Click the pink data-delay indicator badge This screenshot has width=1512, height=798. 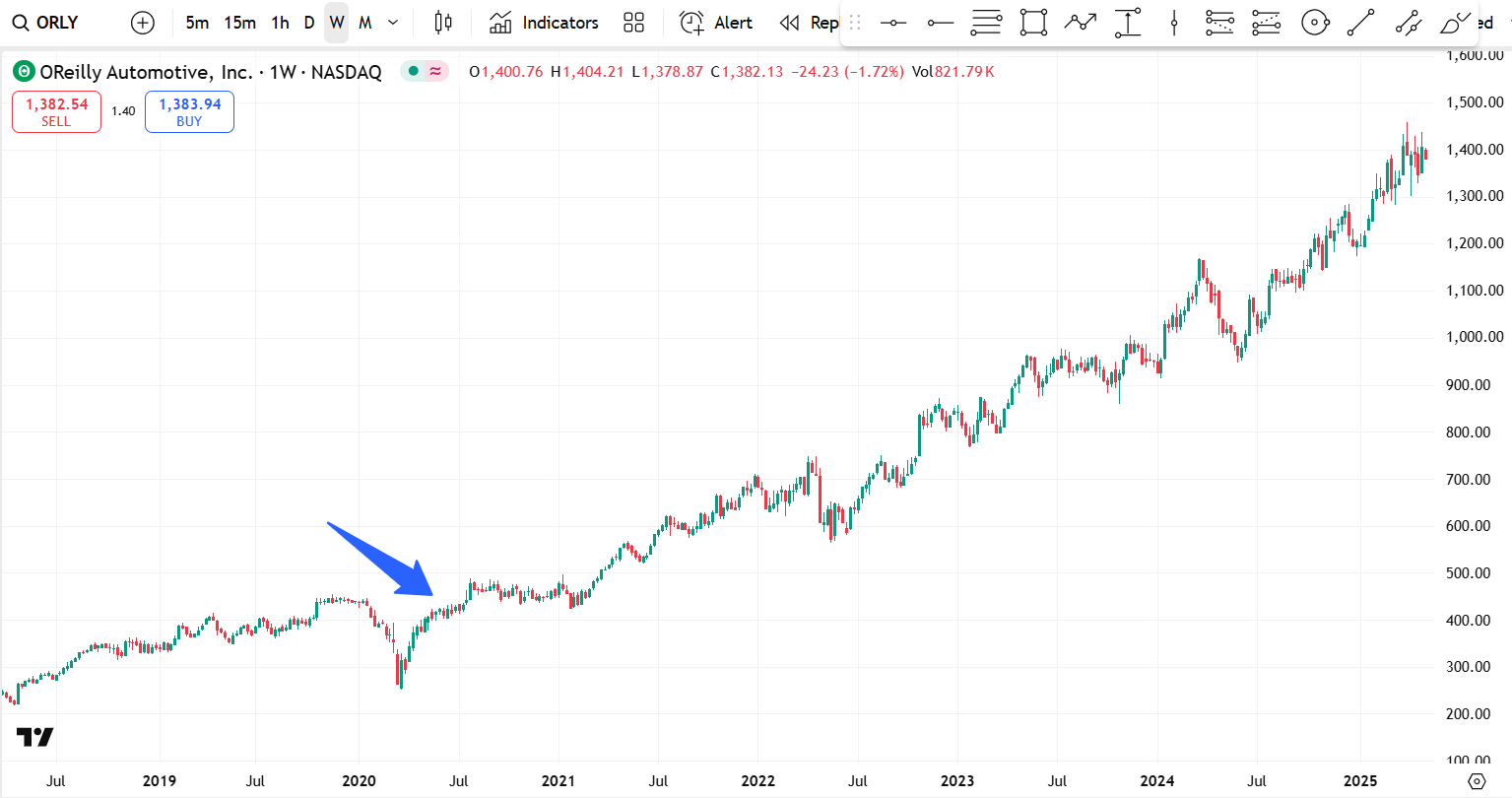[x=435, y=71]
